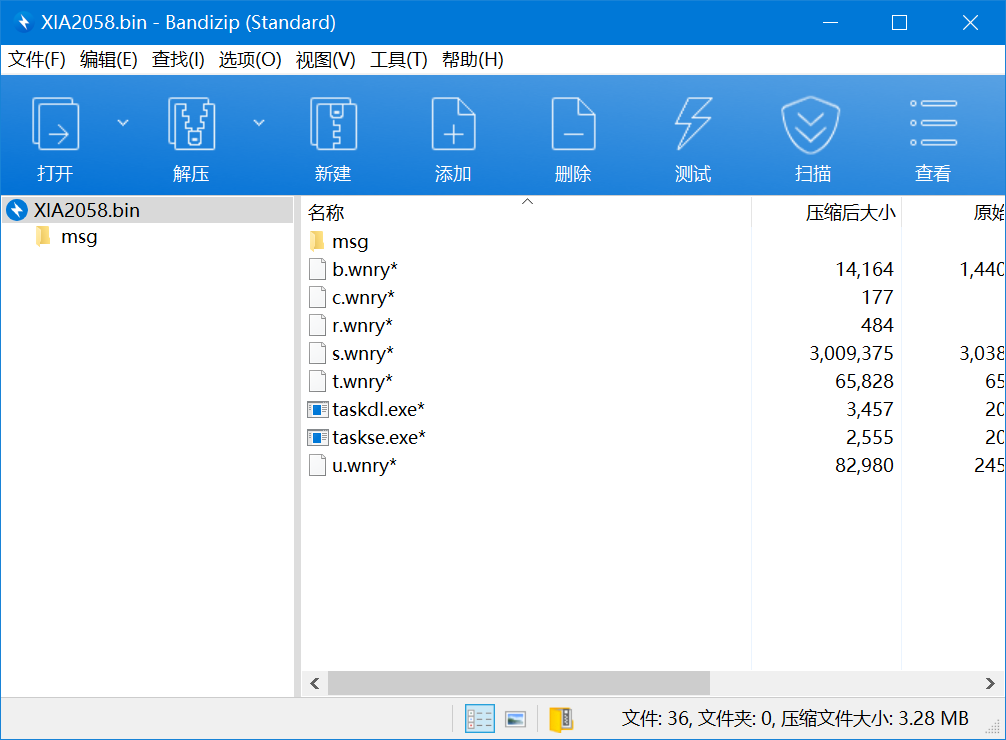Screen dimensions: 1006x740
Task: Open the File (文件) menu
Action: click(37, 60)
